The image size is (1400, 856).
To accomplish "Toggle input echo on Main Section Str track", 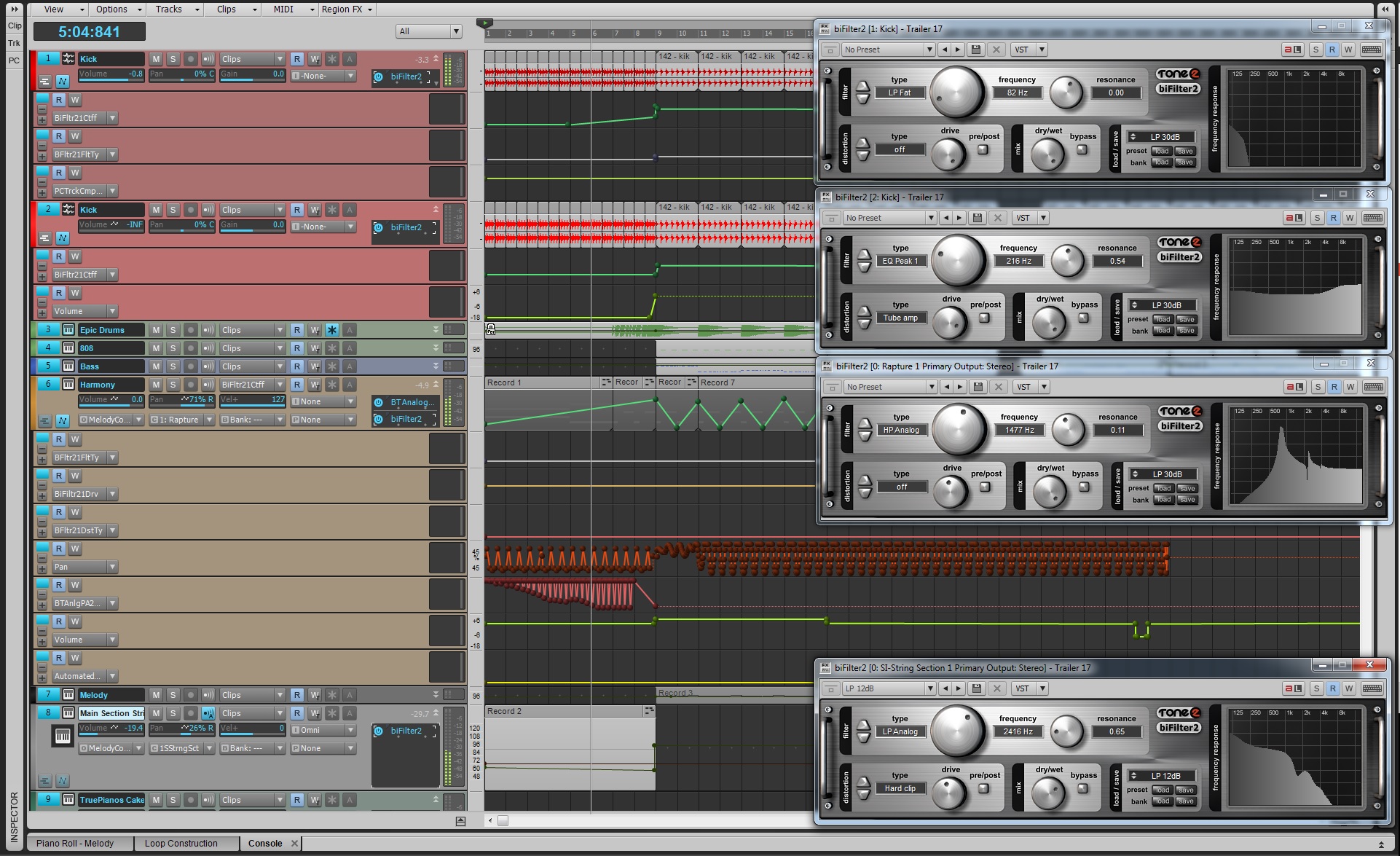I will pyautogui.click(x=208, y=713).
